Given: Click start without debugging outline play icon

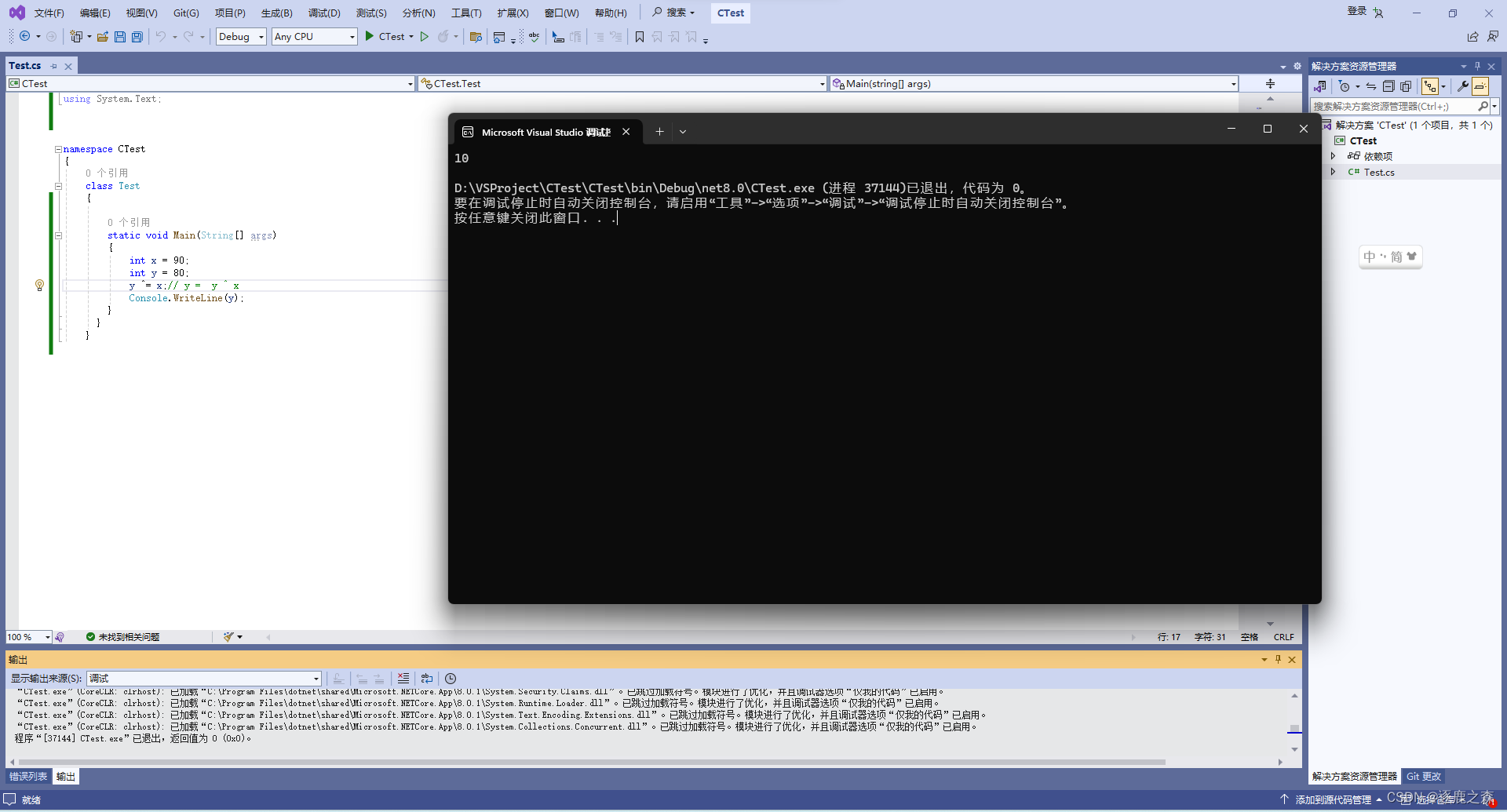Looking at the screenshot, I should (x=425, y=37).
